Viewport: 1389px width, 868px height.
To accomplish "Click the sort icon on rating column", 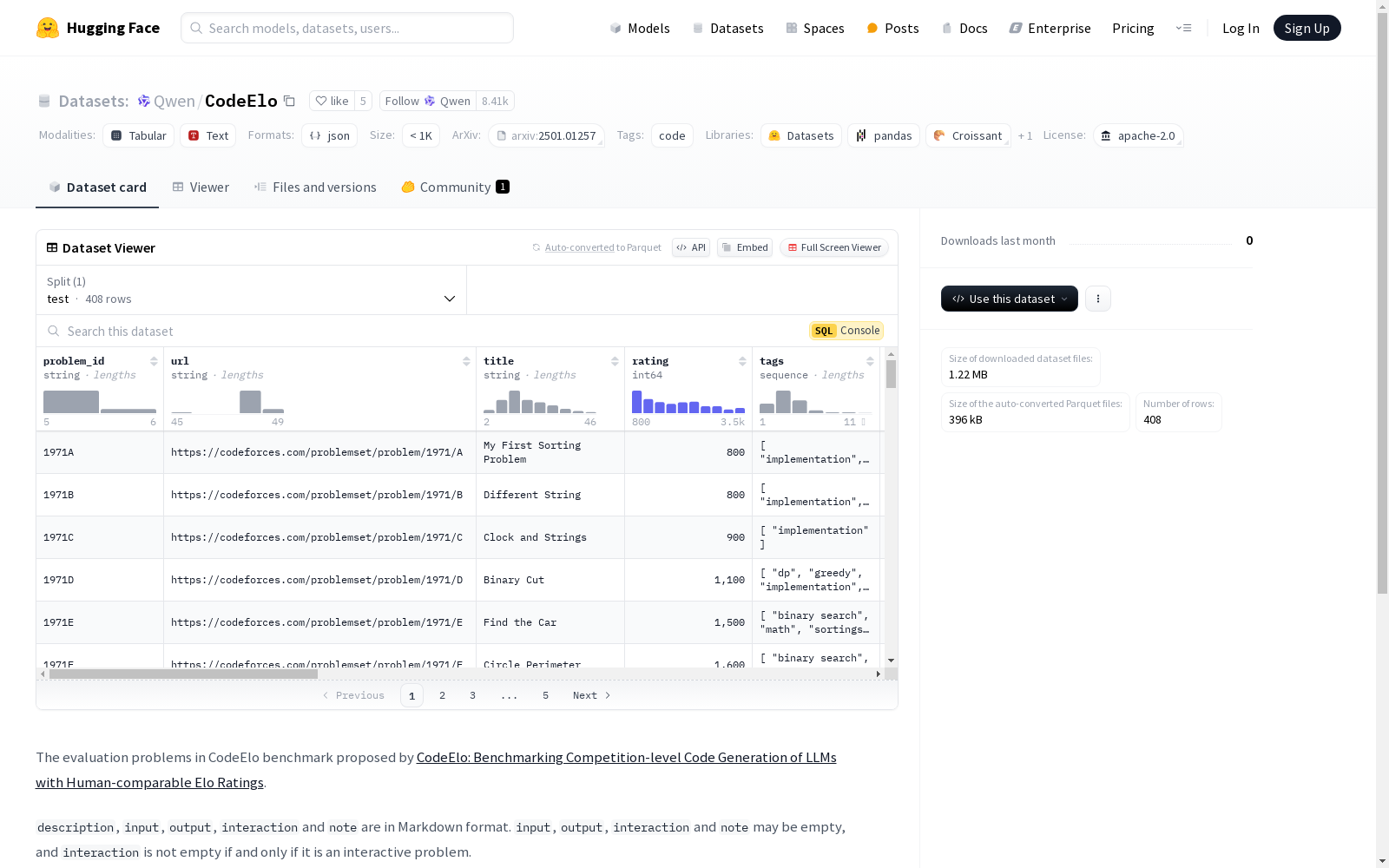I will [742, 361].
